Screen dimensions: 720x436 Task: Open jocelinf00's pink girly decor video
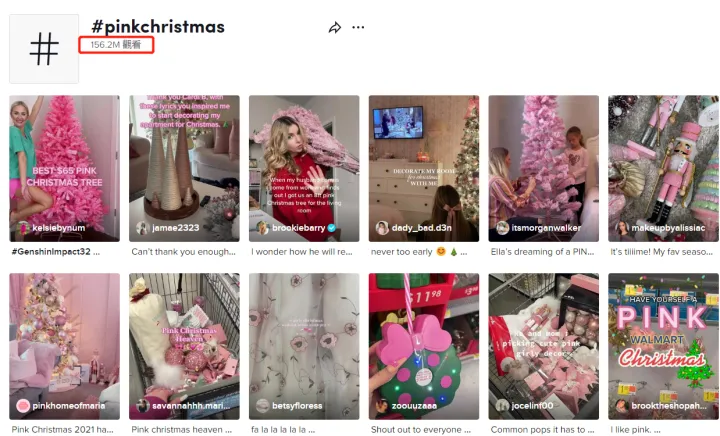click(x=544, y=347)
